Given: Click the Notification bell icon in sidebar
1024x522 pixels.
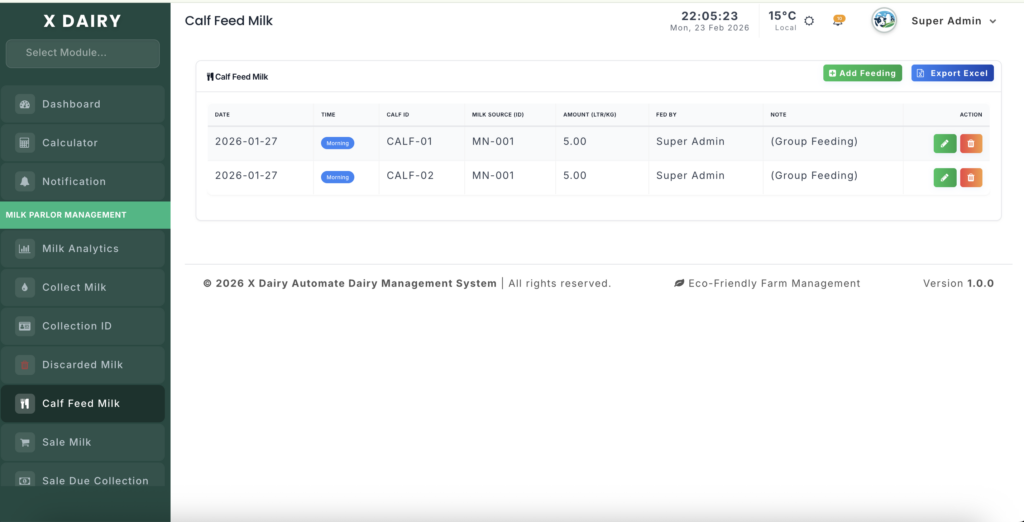Looking at the screenshot, I should [25, 182].
